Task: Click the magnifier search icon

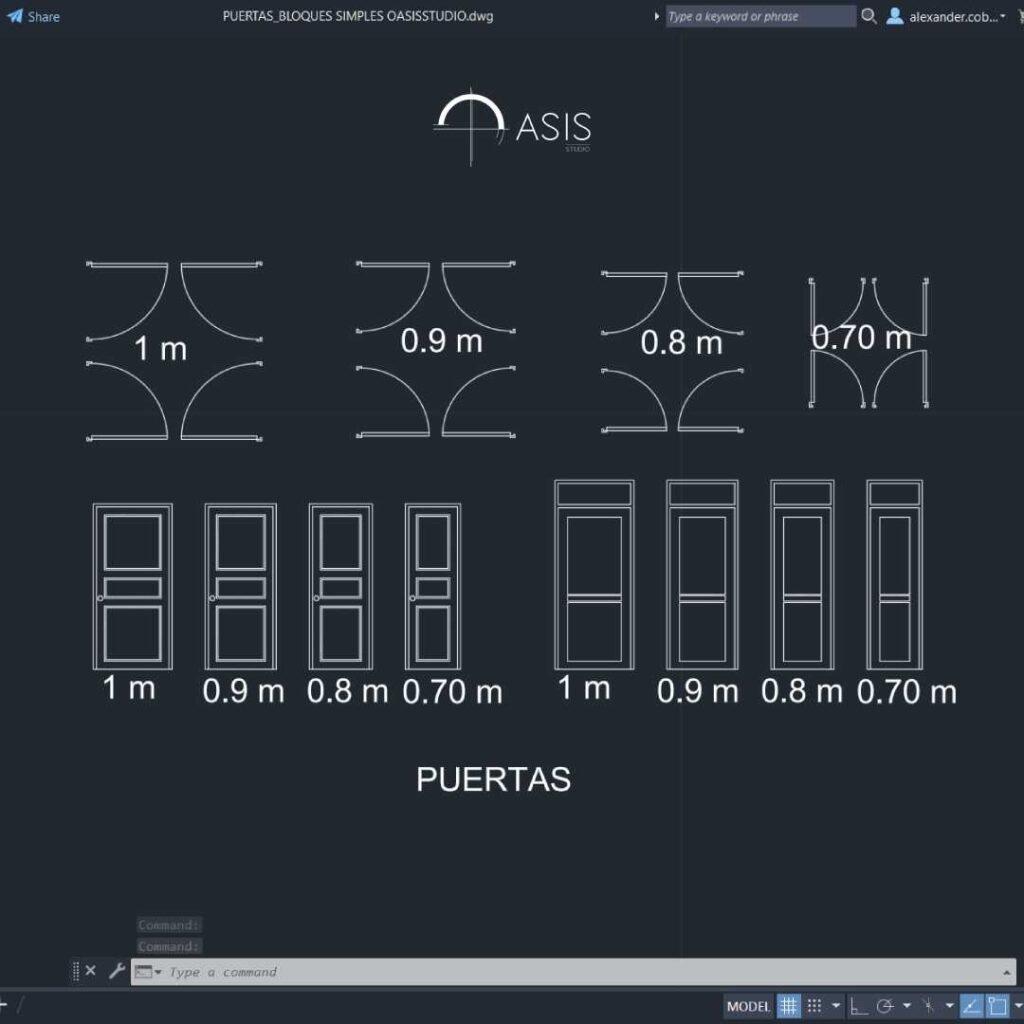Action: pyautogui.click(x=869, y=16)
